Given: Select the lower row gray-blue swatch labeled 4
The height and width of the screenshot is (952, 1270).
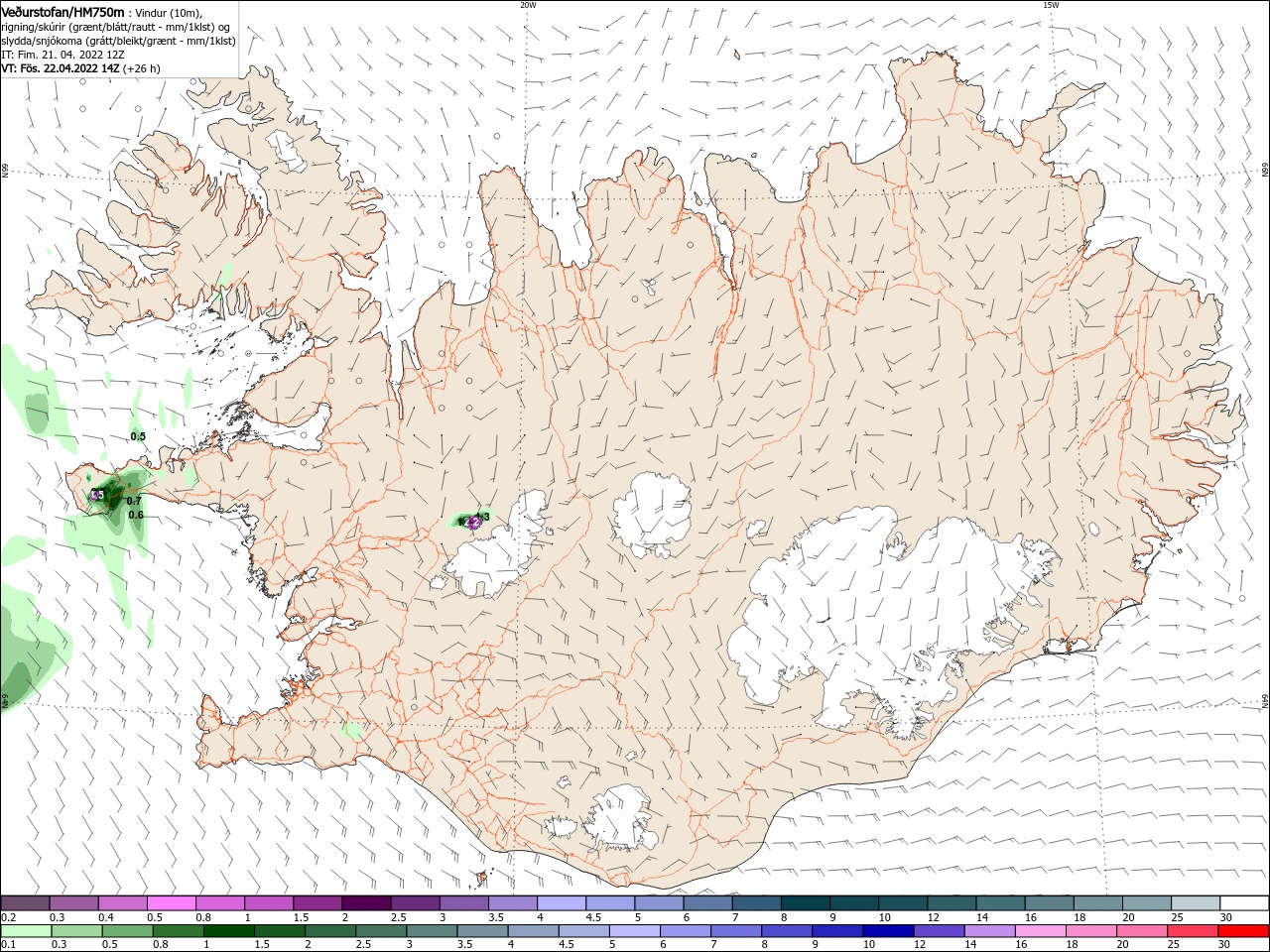Looking at the screenshot, I should [534, 931].
